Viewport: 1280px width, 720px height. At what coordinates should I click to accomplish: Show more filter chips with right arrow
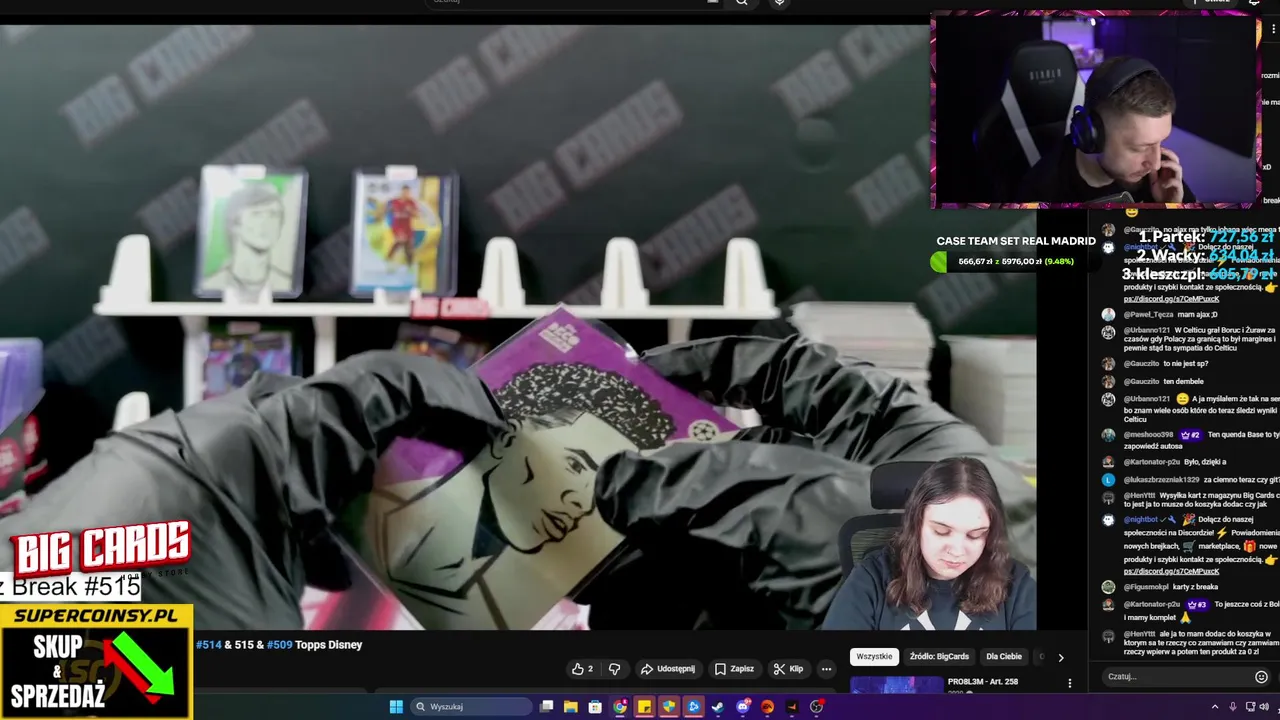1061,657
